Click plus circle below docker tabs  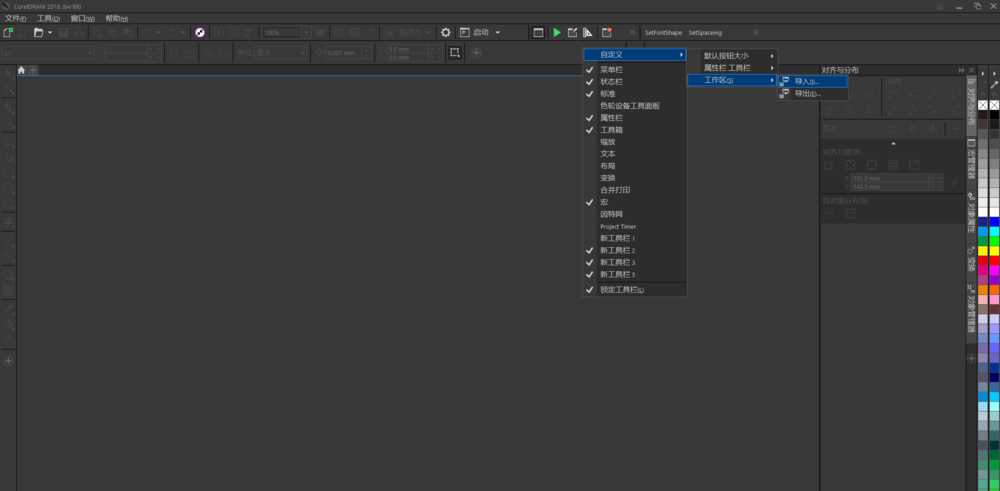pos(972,359)
